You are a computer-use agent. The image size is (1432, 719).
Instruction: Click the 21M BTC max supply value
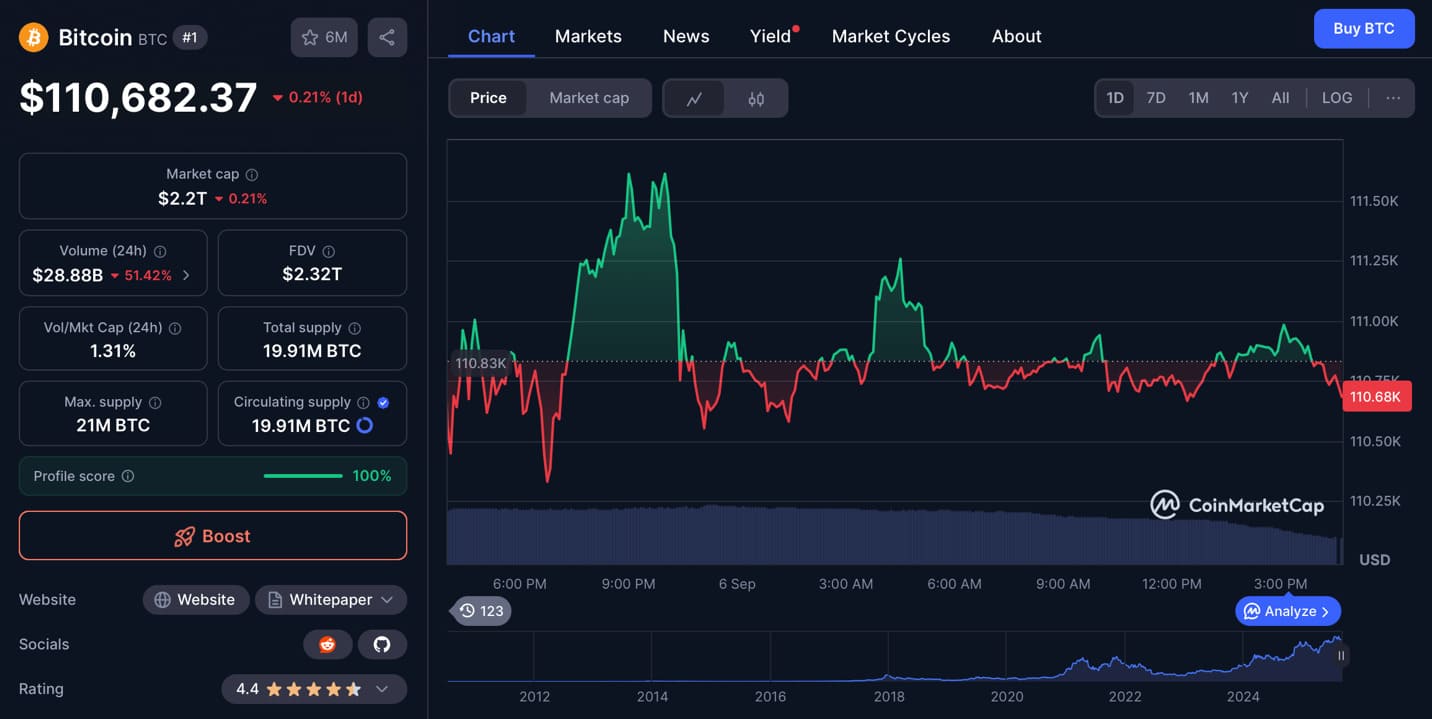113,425
